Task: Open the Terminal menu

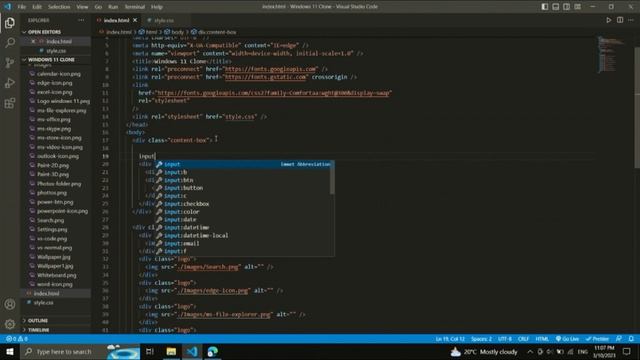Action: coord(135,7)
